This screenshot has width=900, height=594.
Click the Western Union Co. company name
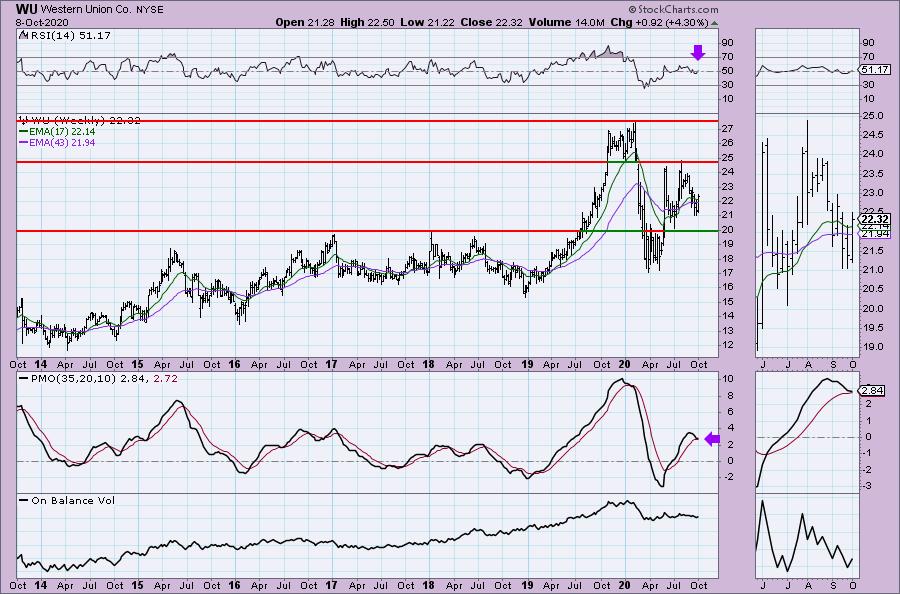tap(84, 10)
